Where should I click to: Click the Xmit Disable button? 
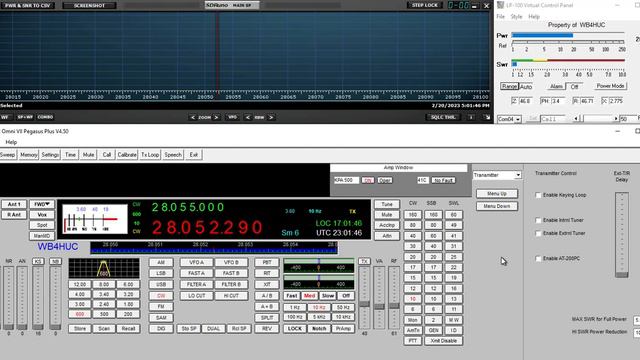[443, 341]
